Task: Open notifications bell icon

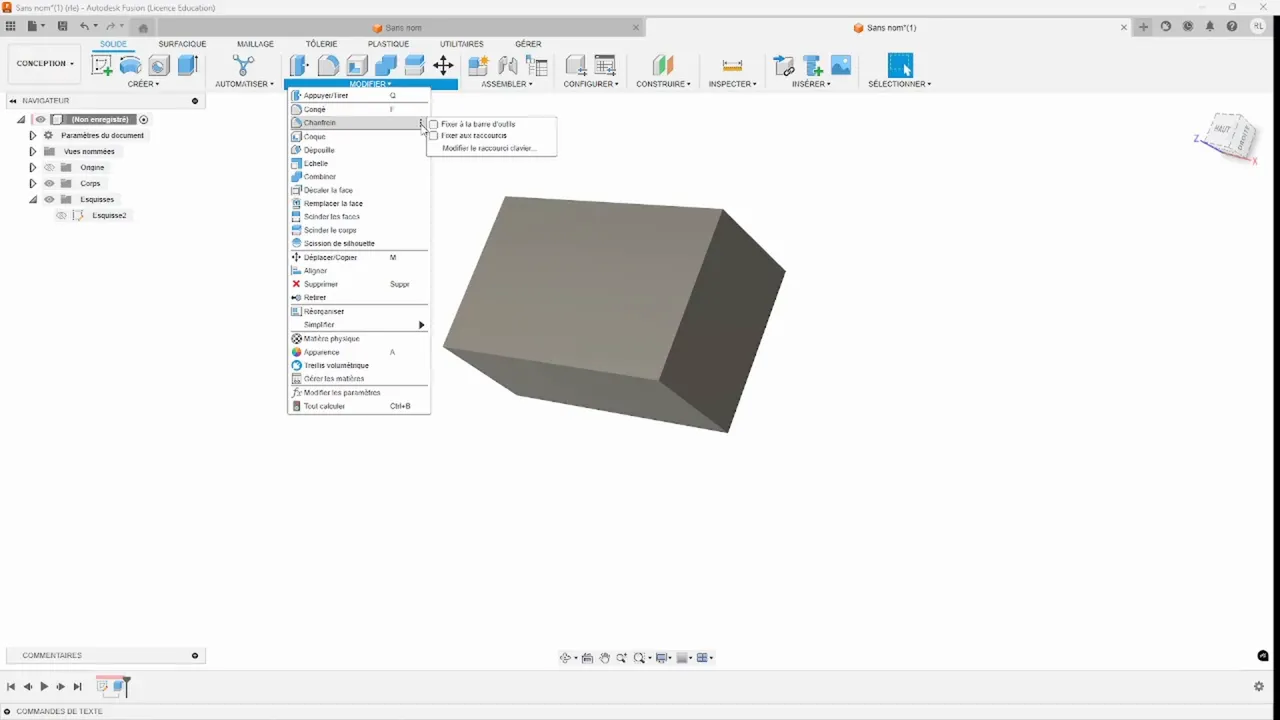Action: click(1210, 27)
